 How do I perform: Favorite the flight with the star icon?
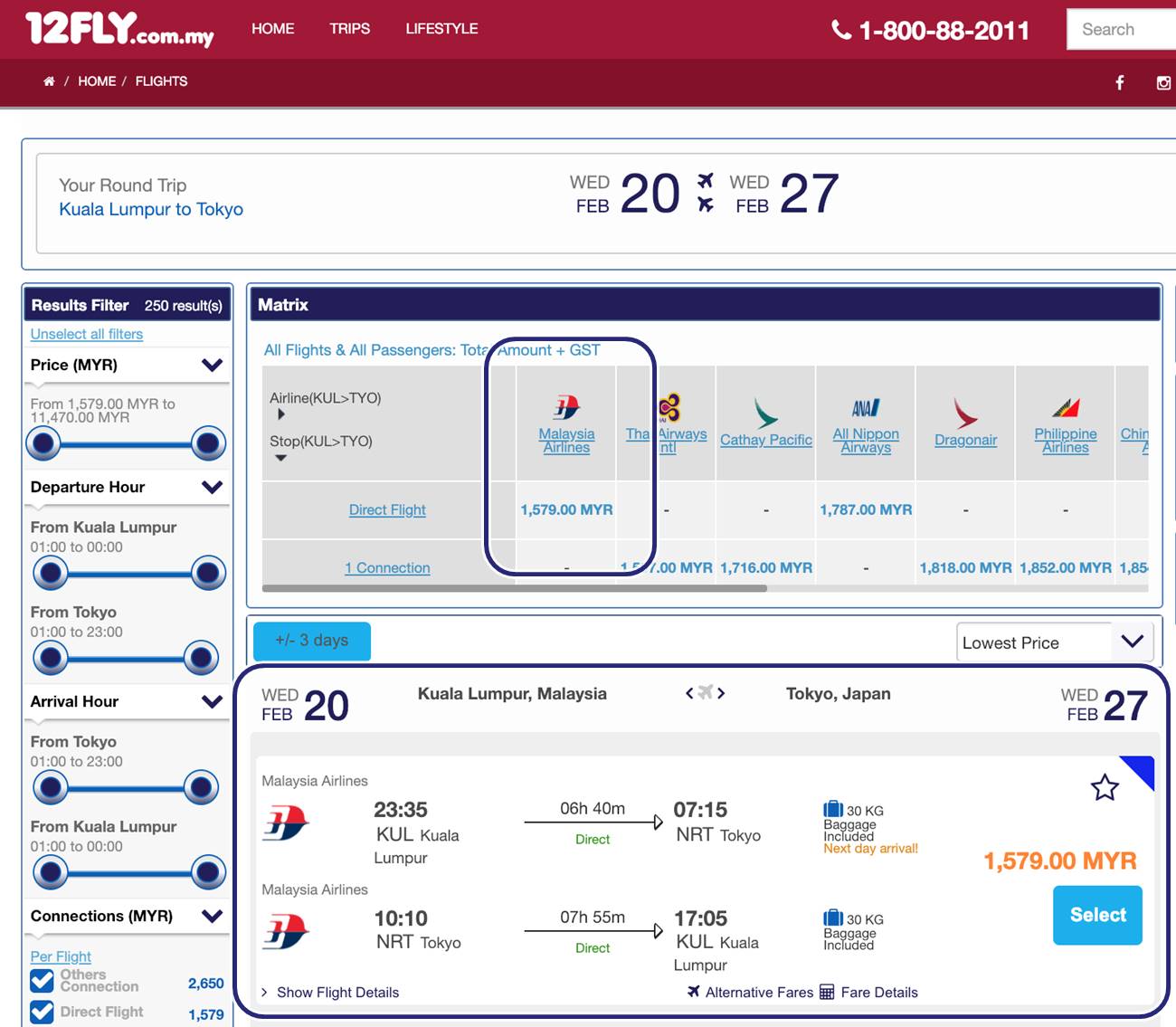click(1105, 787)
